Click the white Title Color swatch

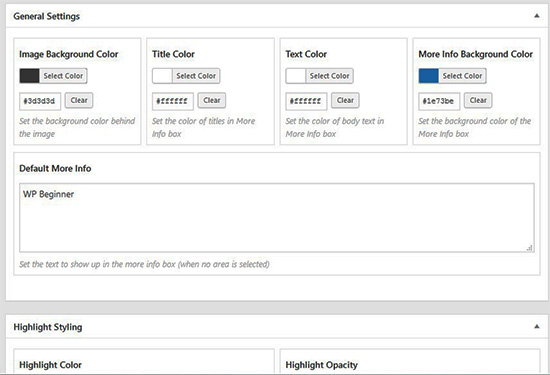coord(162,76)
